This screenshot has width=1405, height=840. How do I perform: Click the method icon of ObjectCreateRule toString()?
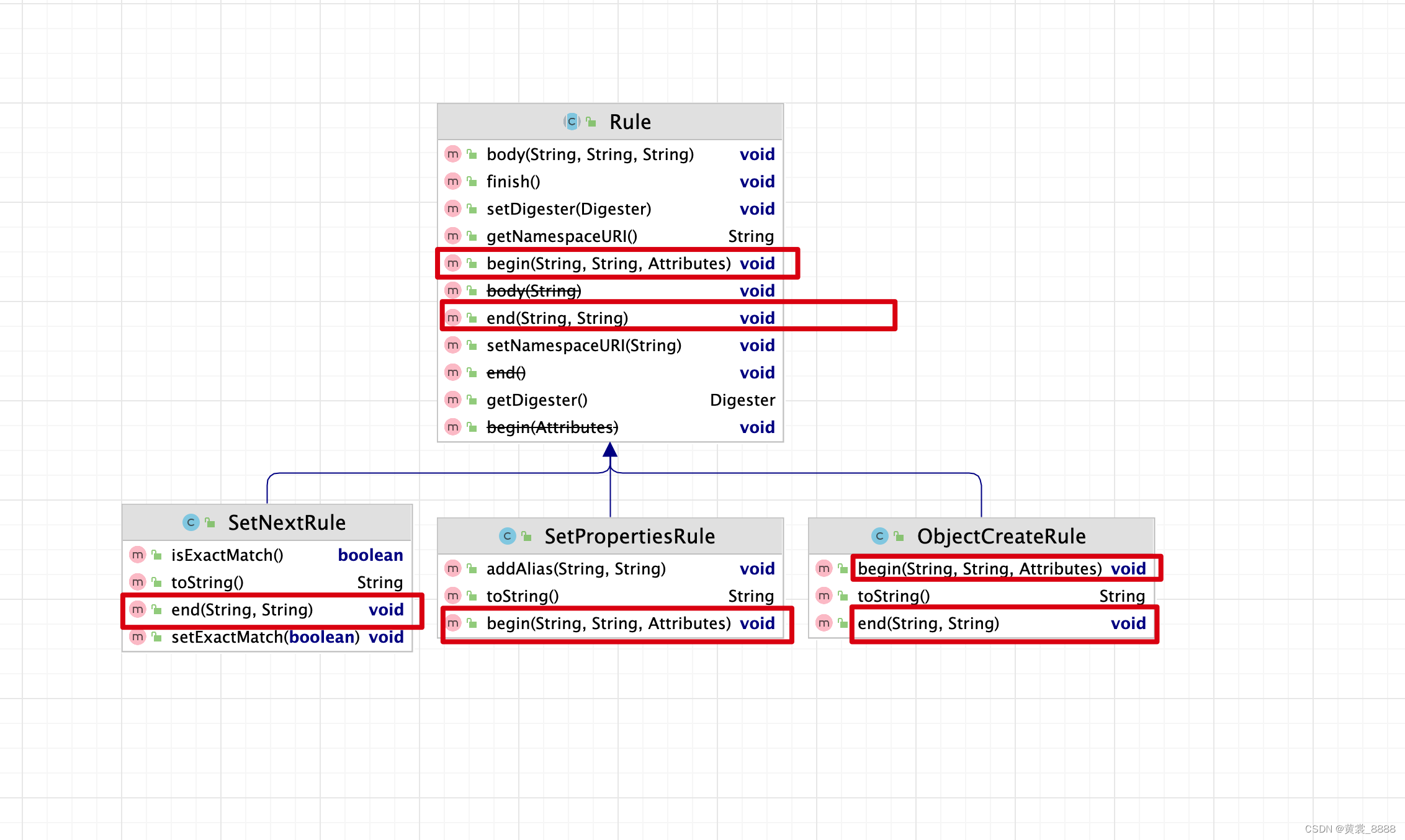click(824, 596)
